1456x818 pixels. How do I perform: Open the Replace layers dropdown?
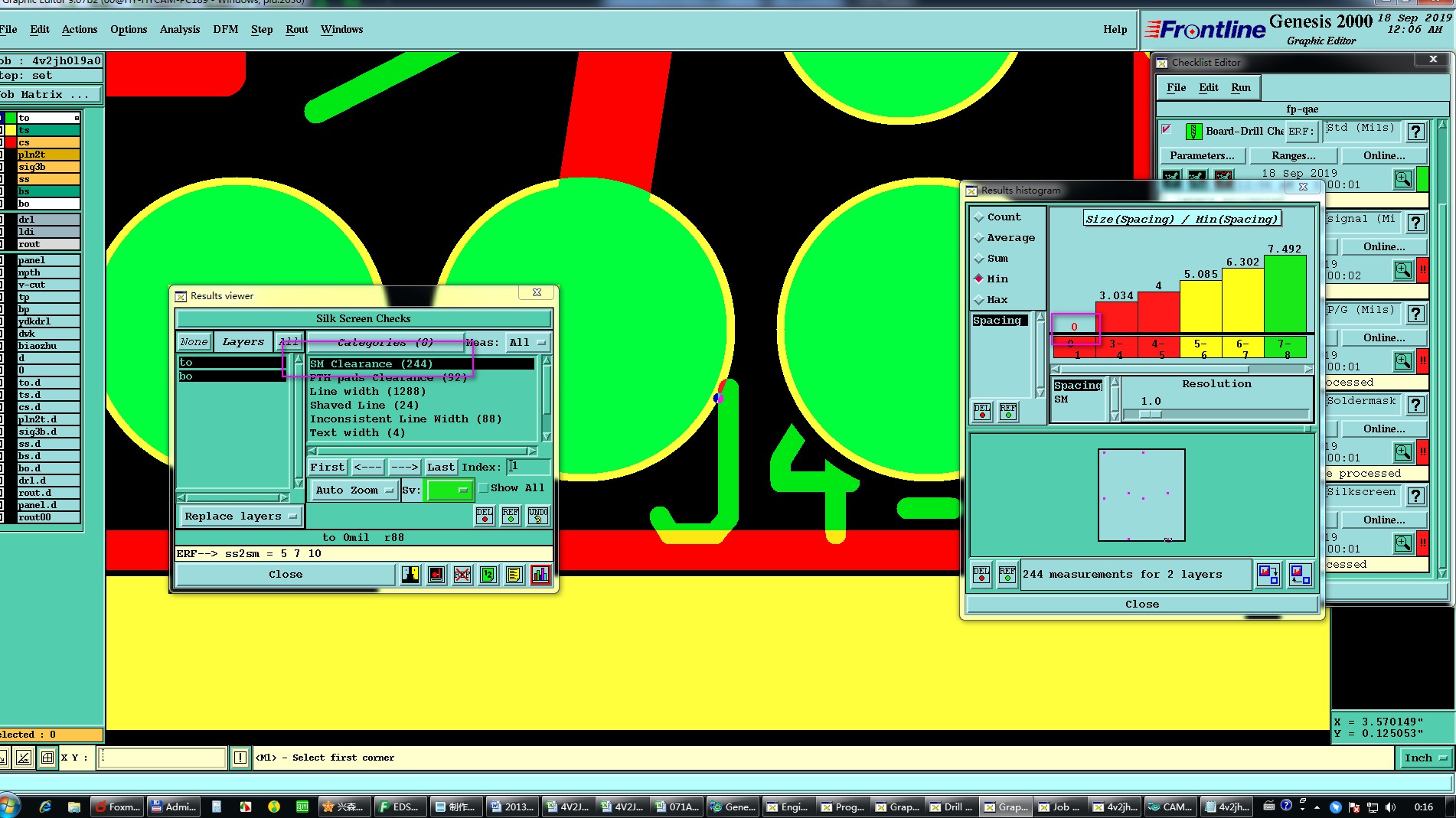click(x=240, y=516)
